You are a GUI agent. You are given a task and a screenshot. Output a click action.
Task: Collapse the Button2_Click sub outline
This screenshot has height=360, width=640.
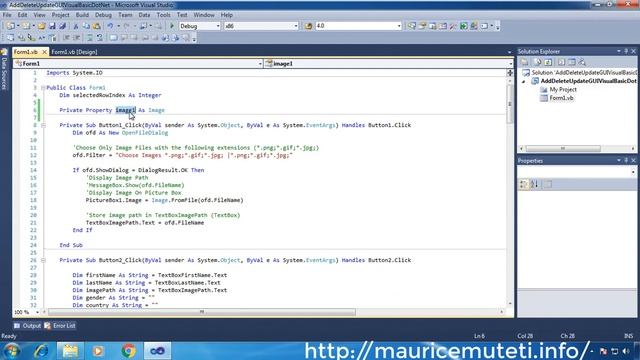pyautogui.click(x=43, y=260)
